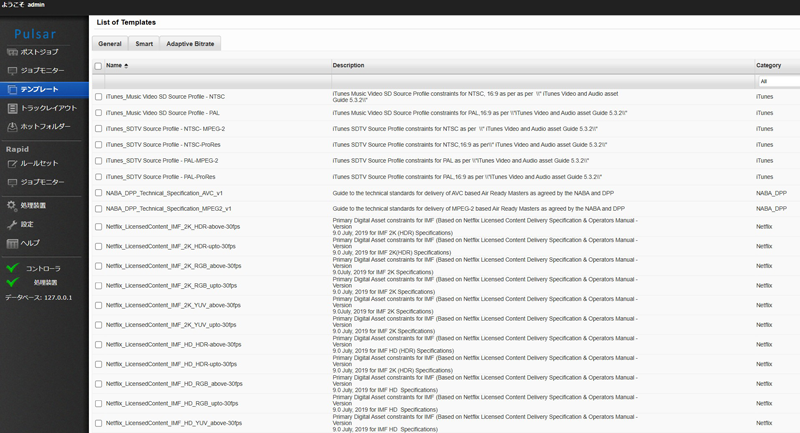Select Netflix_LicensedContent_IMF_HD_RGB_upto-30fps name
800x433 pixels.
[x=172, y=403]
